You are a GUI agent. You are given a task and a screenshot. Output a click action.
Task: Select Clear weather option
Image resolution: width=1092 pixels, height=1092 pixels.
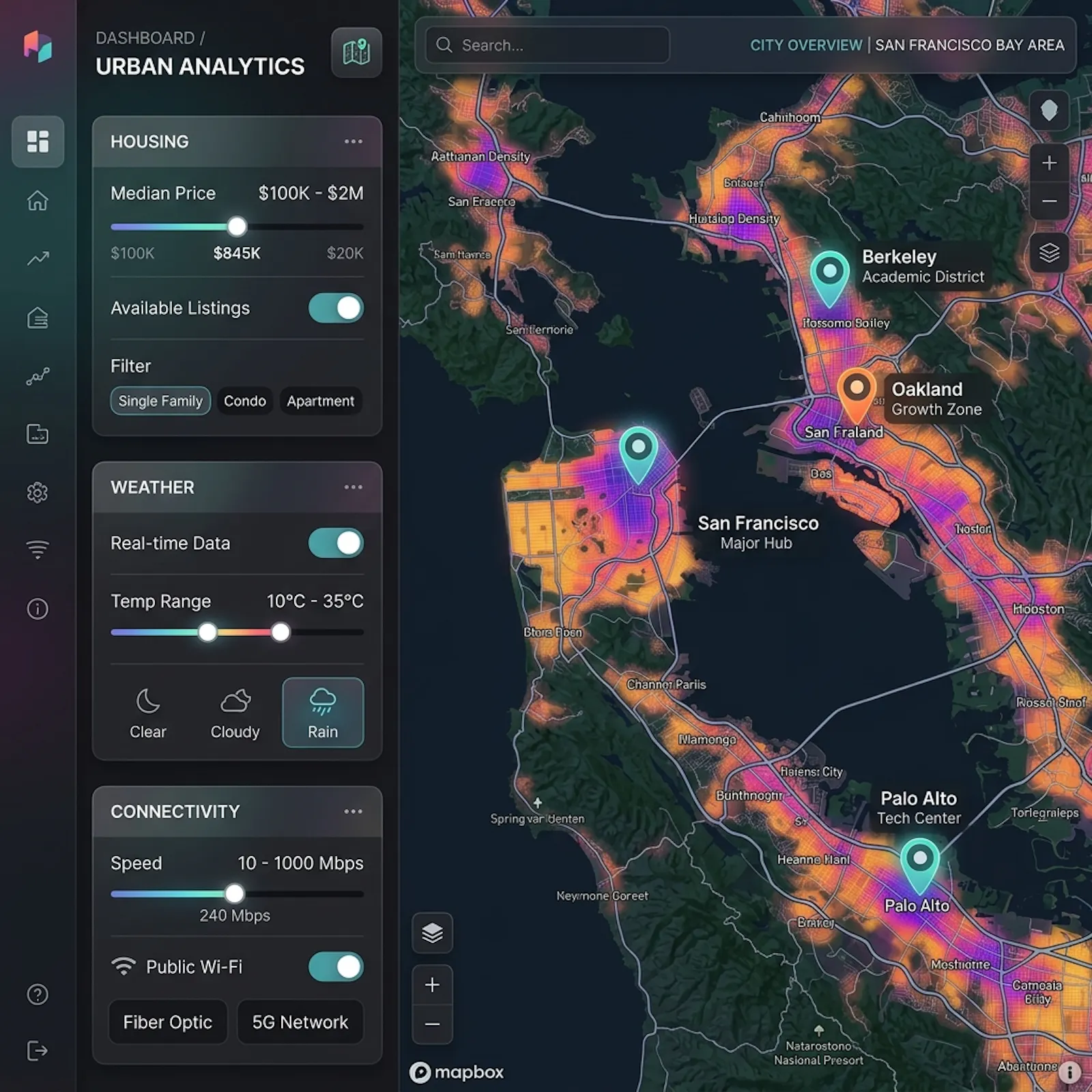point(148,713)
